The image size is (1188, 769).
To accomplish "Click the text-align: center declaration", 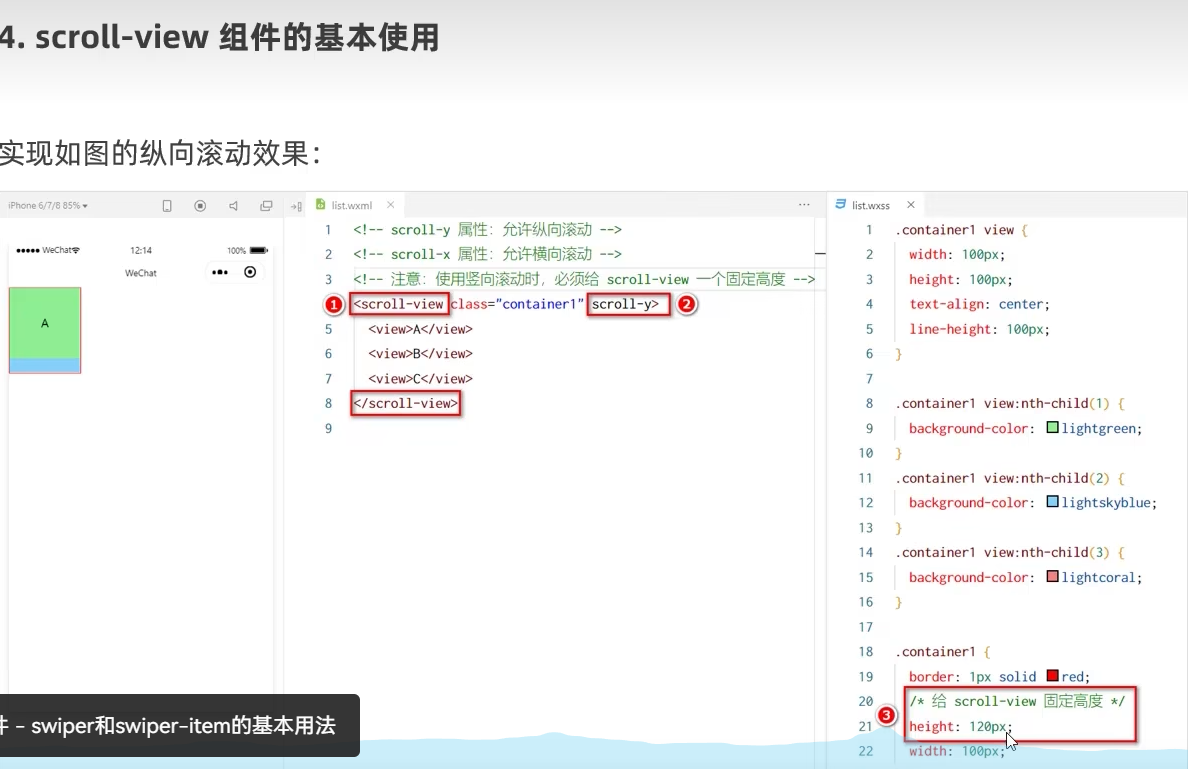I will (979, 304).
